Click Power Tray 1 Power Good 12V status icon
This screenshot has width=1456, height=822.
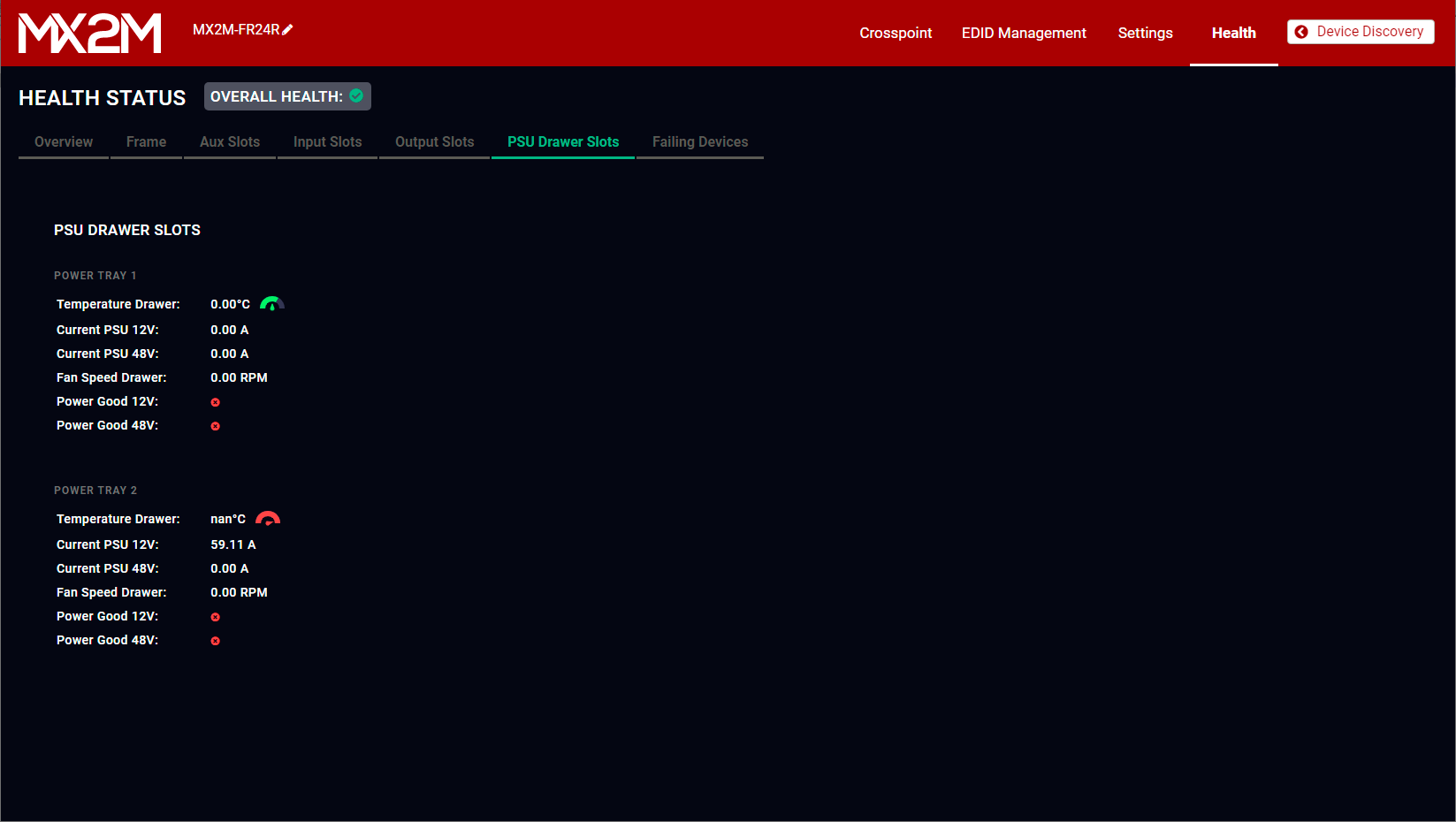coord(215,402)
